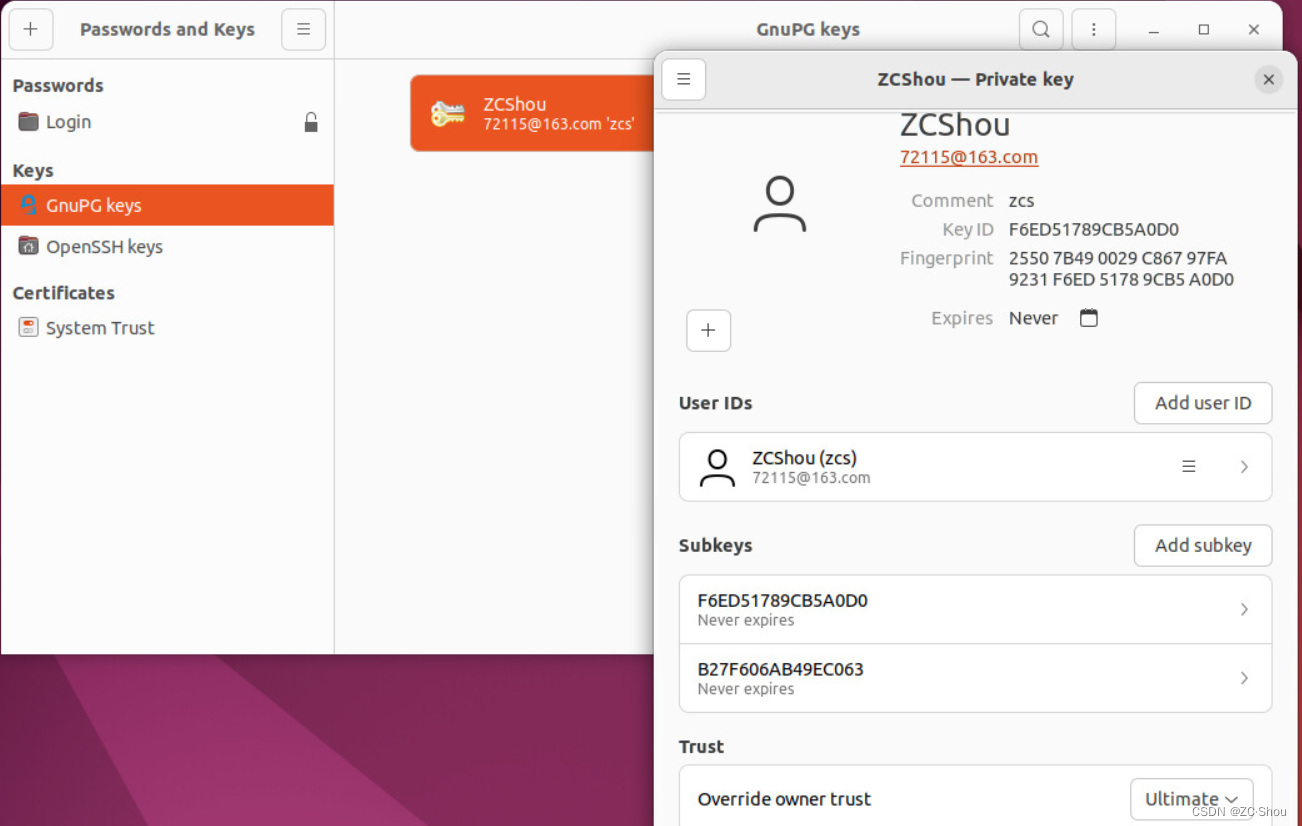1302x826 pixels.
Task: Click the ZCShou name heading in dialog
Action: pos(955,126)
